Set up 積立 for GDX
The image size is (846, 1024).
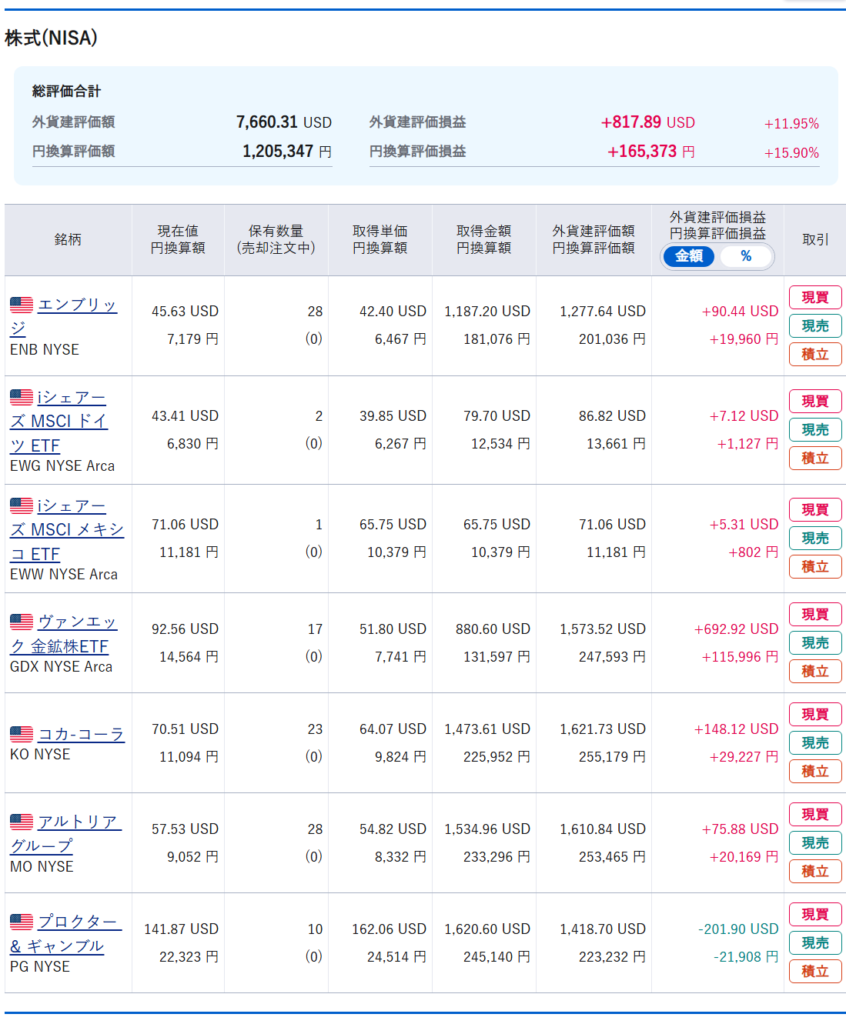(815, 671)
